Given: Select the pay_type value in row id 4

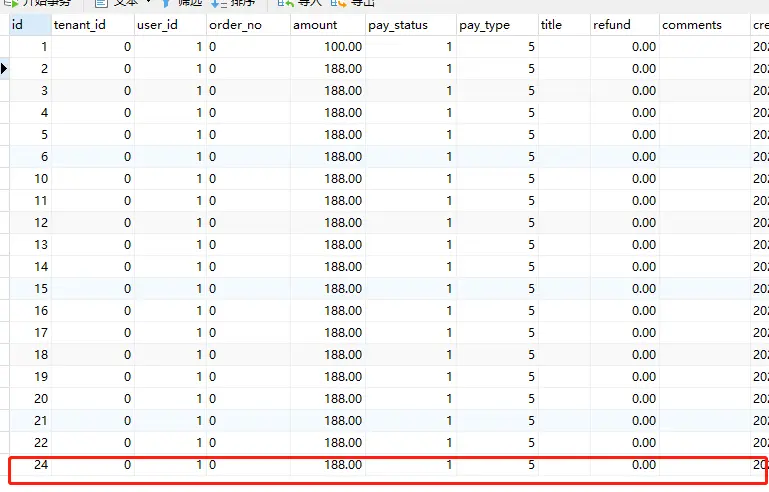Looking at the screenshot, I should (497, 113).
